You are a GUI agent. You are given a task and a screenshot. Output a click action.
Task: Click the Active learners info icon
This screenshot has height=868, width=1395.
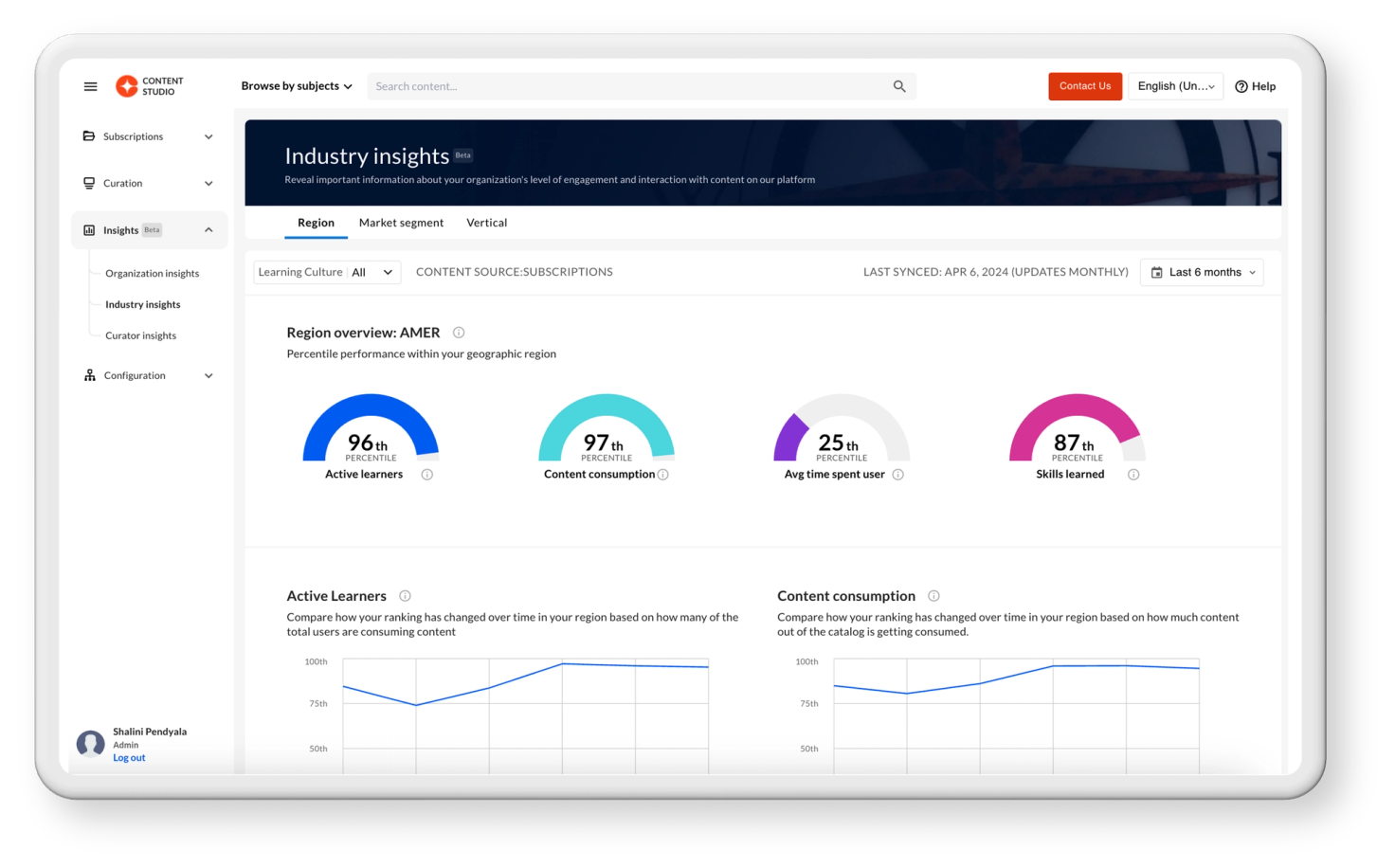pyautogui.click(x=427, y=474)
